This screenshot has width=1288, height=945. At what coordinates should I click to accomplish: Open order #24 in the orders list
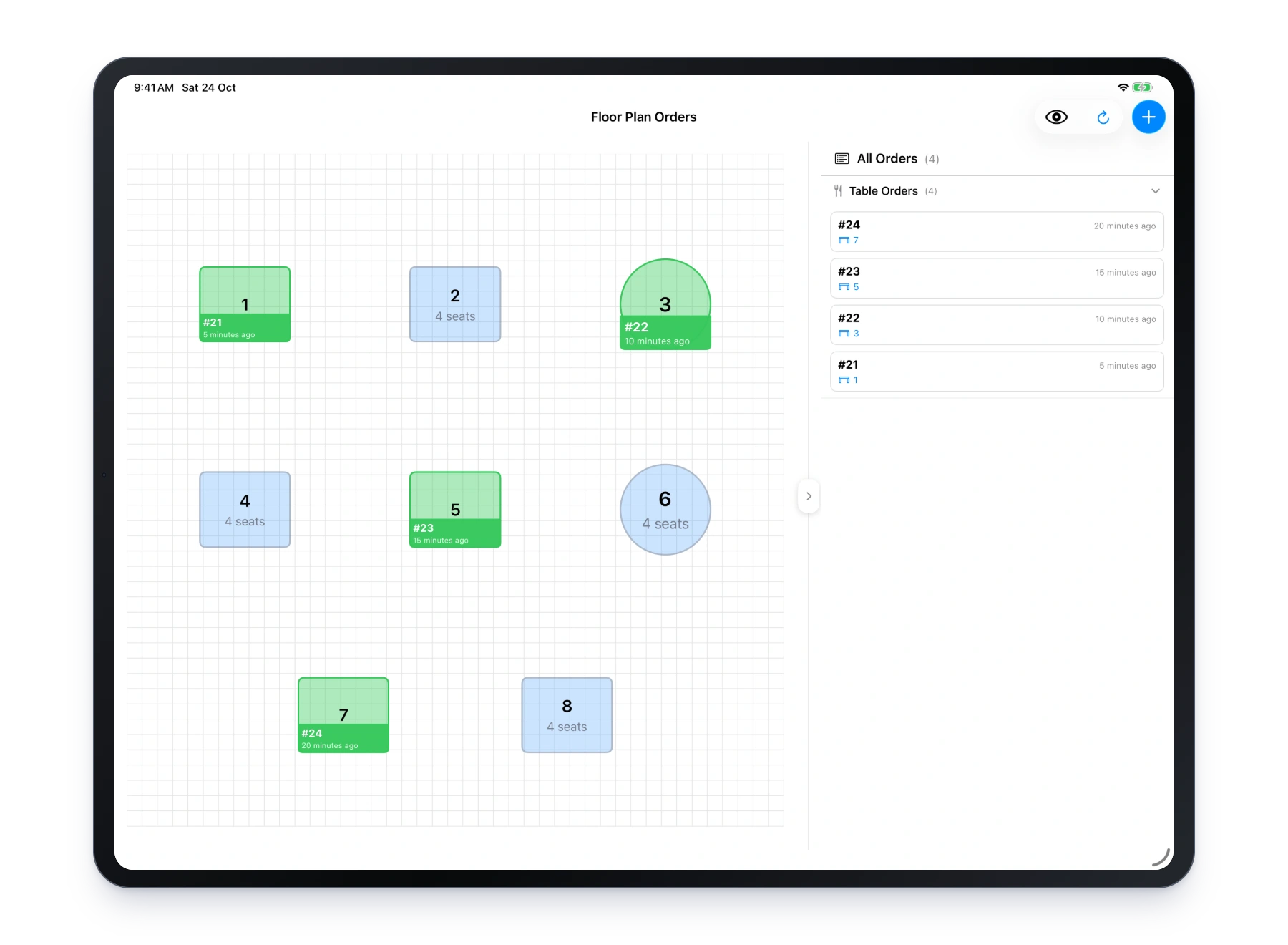(997, 232)
